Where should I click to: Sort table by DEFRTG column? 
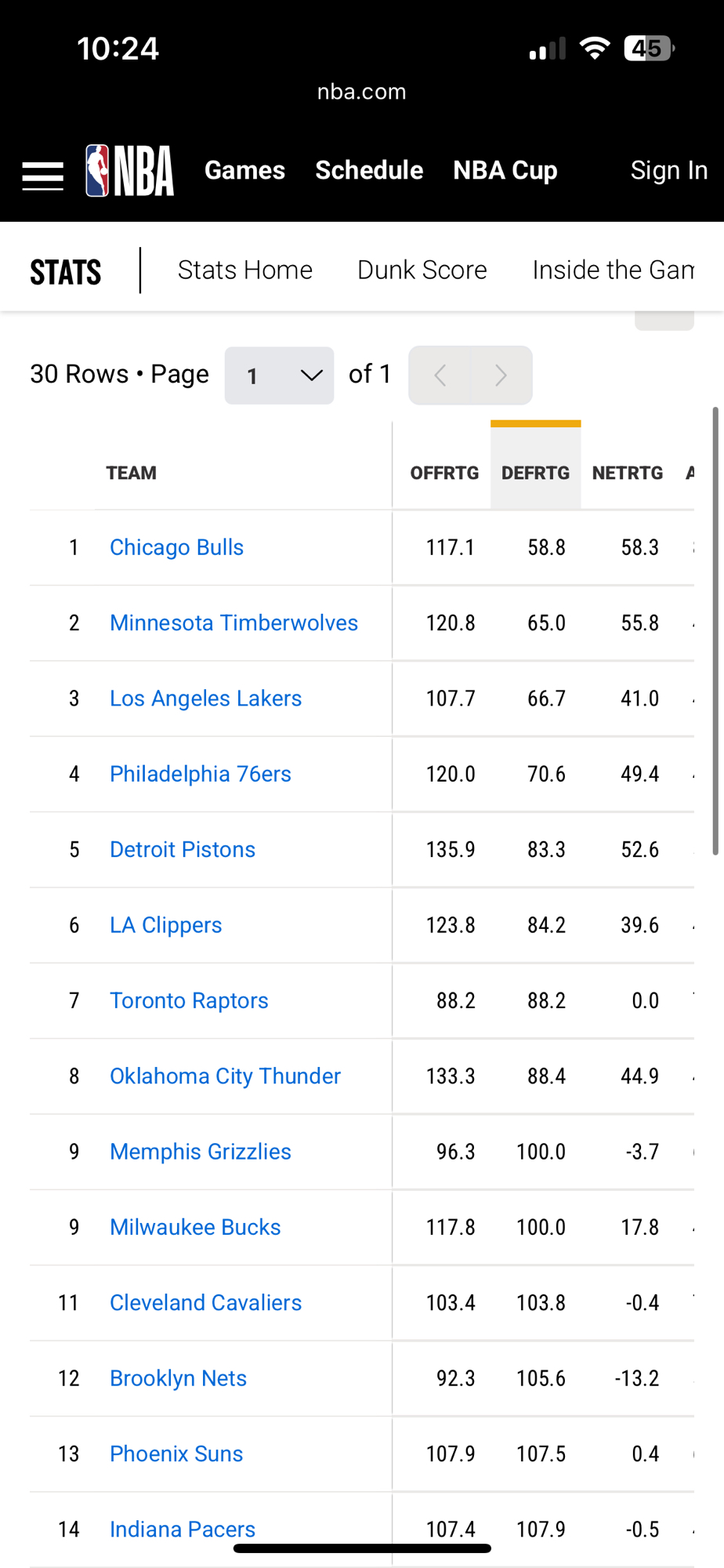click(535, 474)
